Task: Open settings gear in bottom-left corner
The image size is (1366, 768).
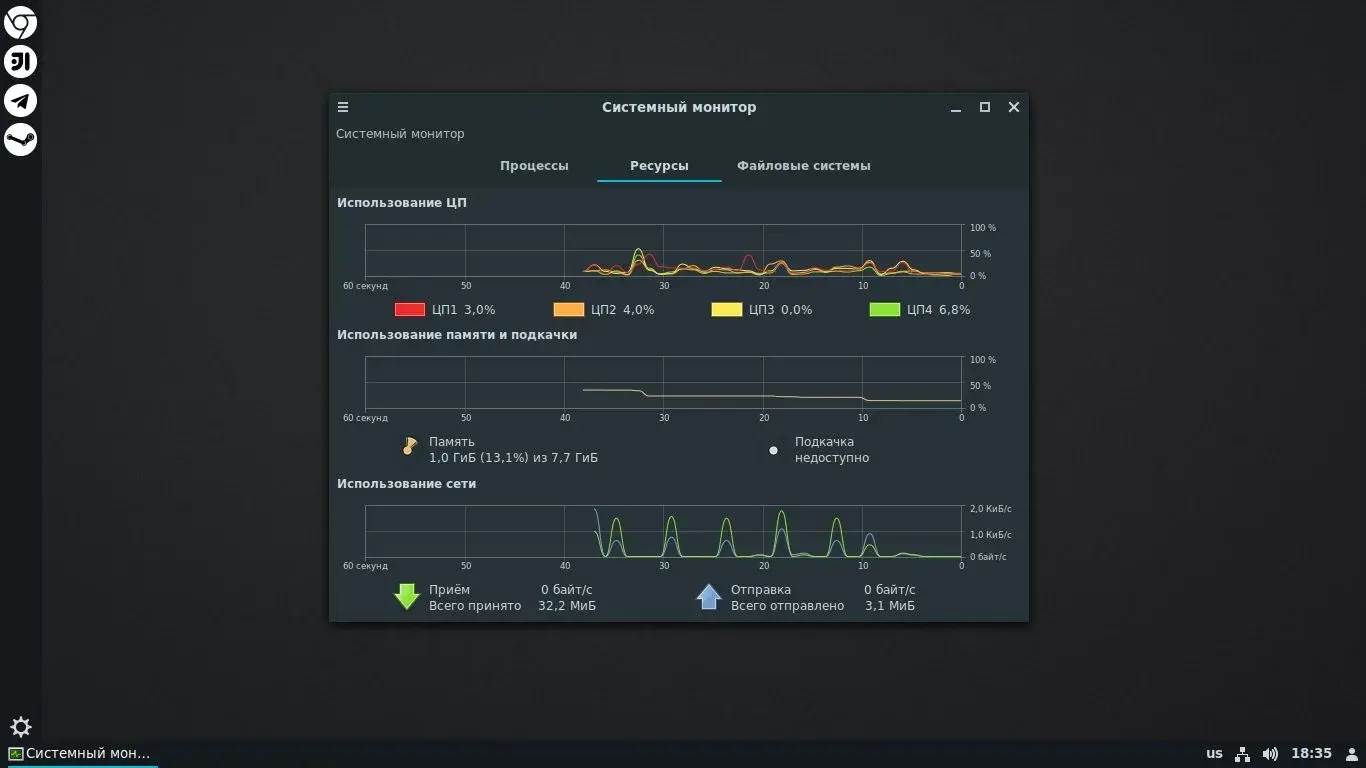Action: pyautogui.click(x=20, y=727)
